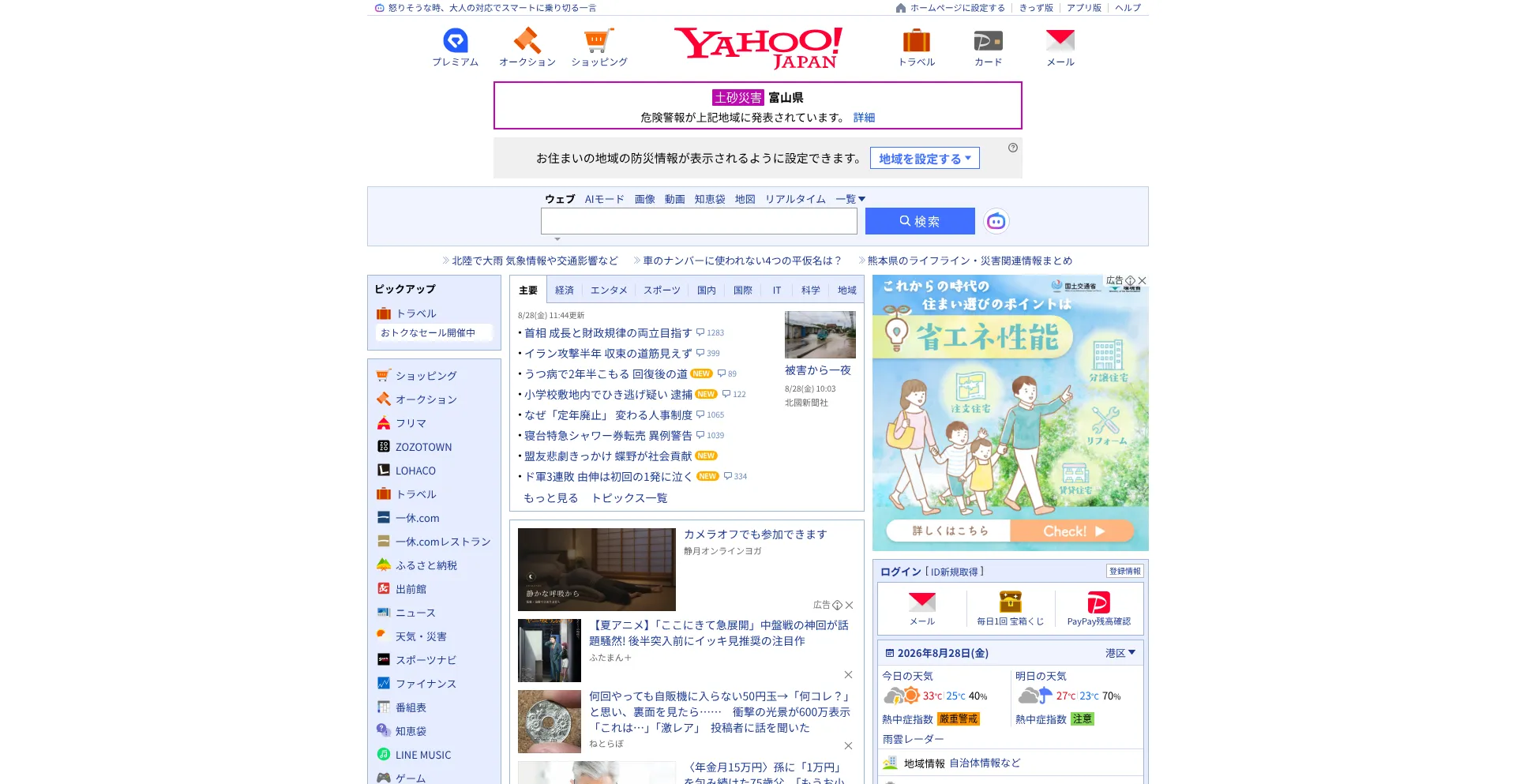This screenshot has height=784, width=1516.
Task: Switch to the エンタメ news tab
Action: (x=609, y=290)
